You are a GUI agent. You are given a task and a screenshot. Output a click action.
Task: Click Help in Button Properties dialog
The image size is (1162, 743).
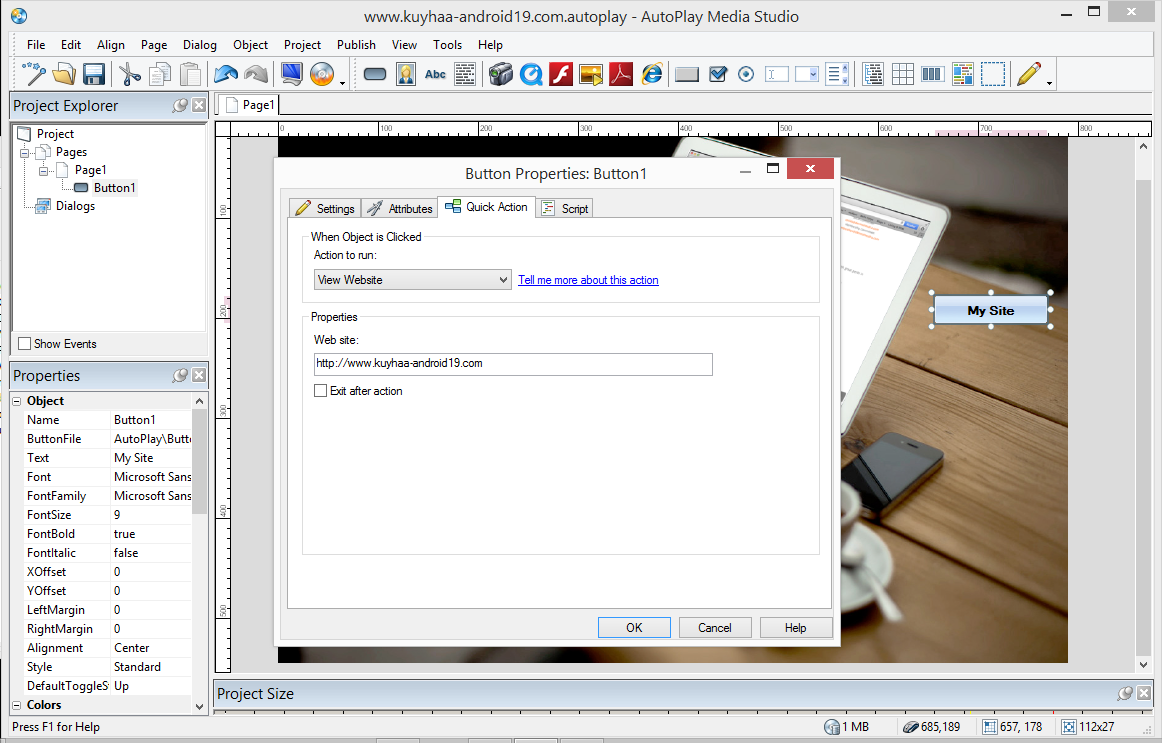pyautogui.click(x=796, y=627)
